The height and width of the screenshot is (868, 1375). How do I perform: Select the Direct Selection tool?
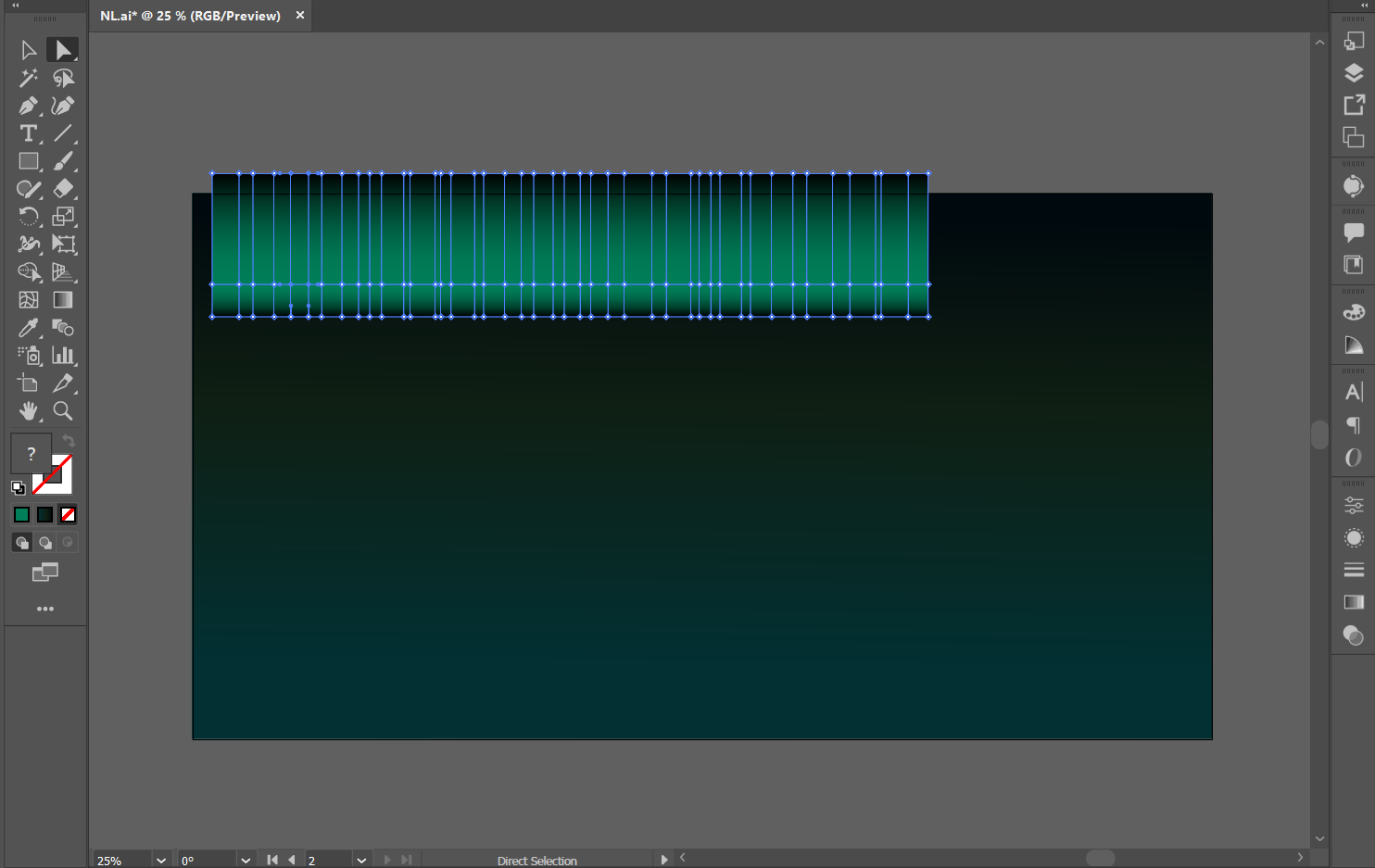[63, 50]
